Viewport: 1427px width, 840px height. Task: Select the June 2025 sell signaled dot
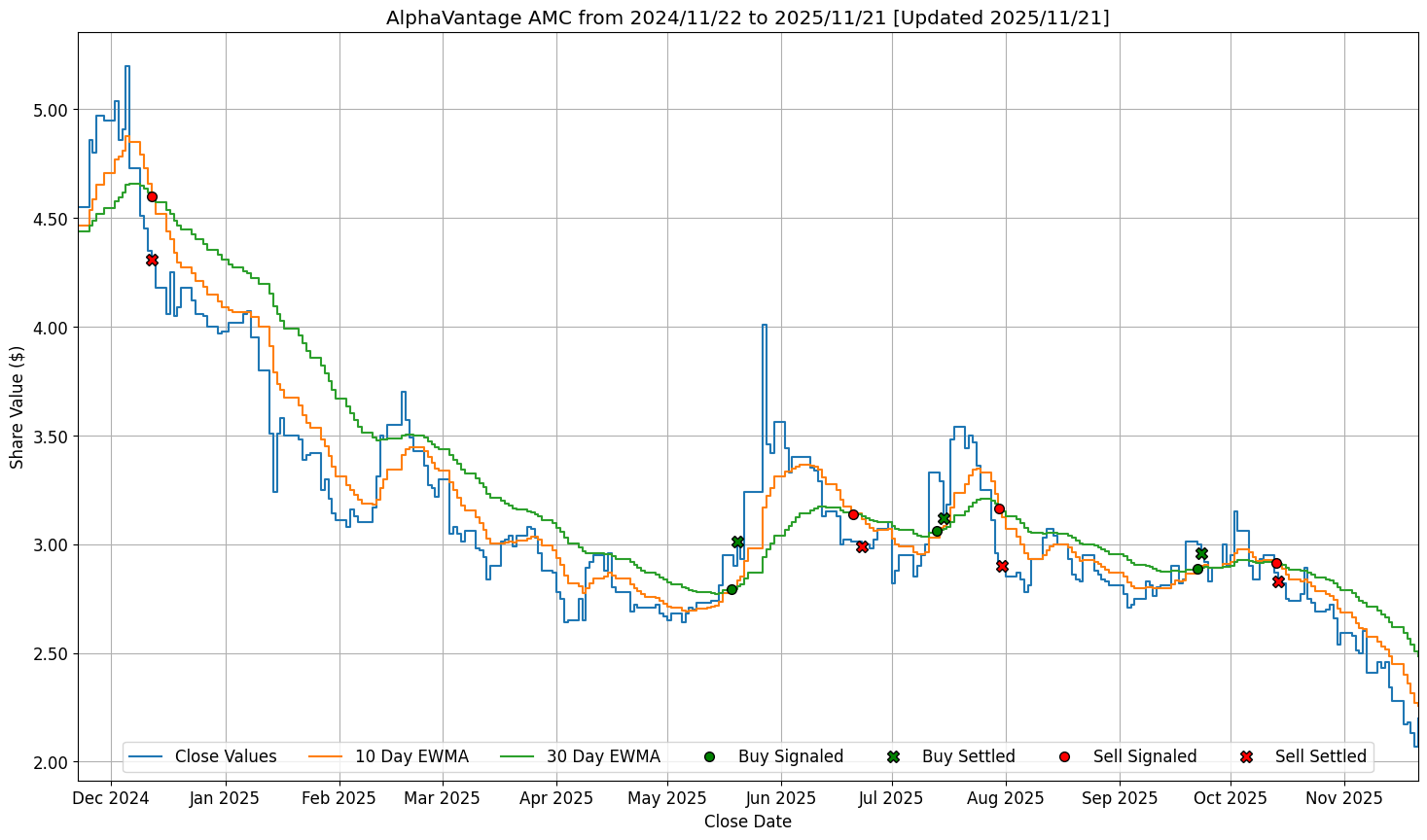(853, 514)
